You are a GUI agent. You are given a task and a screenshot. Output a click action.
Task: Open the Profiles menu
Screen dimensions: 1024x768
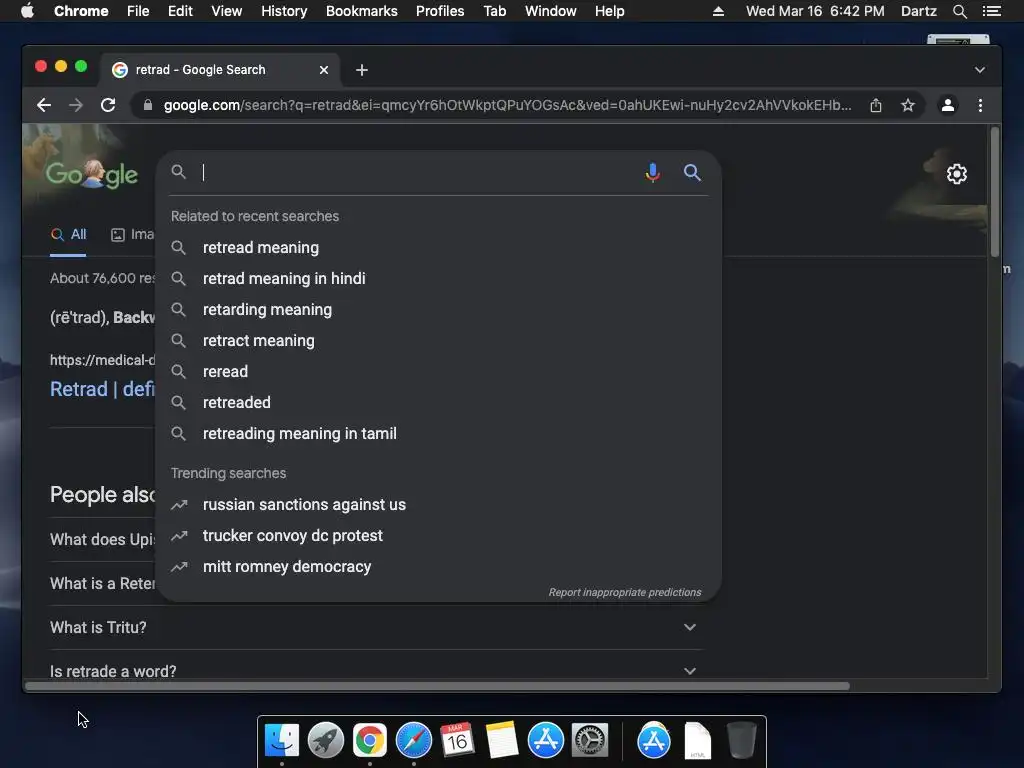[x=440, y=11]
